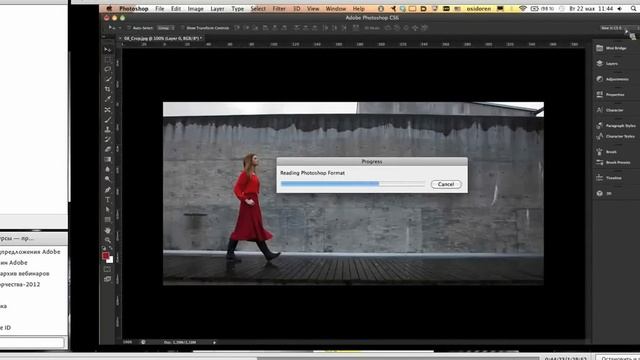
Task: Open the Layer menu
Action: [x=217, y=9]
